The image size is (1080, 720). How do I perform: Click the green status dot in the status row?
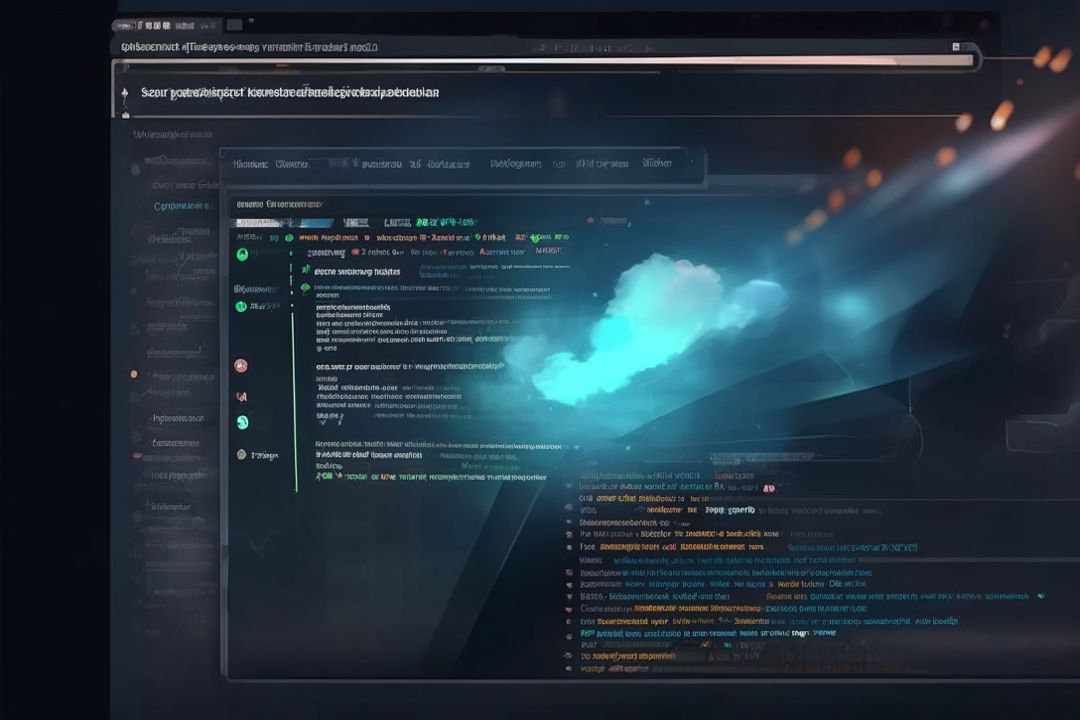289,238
